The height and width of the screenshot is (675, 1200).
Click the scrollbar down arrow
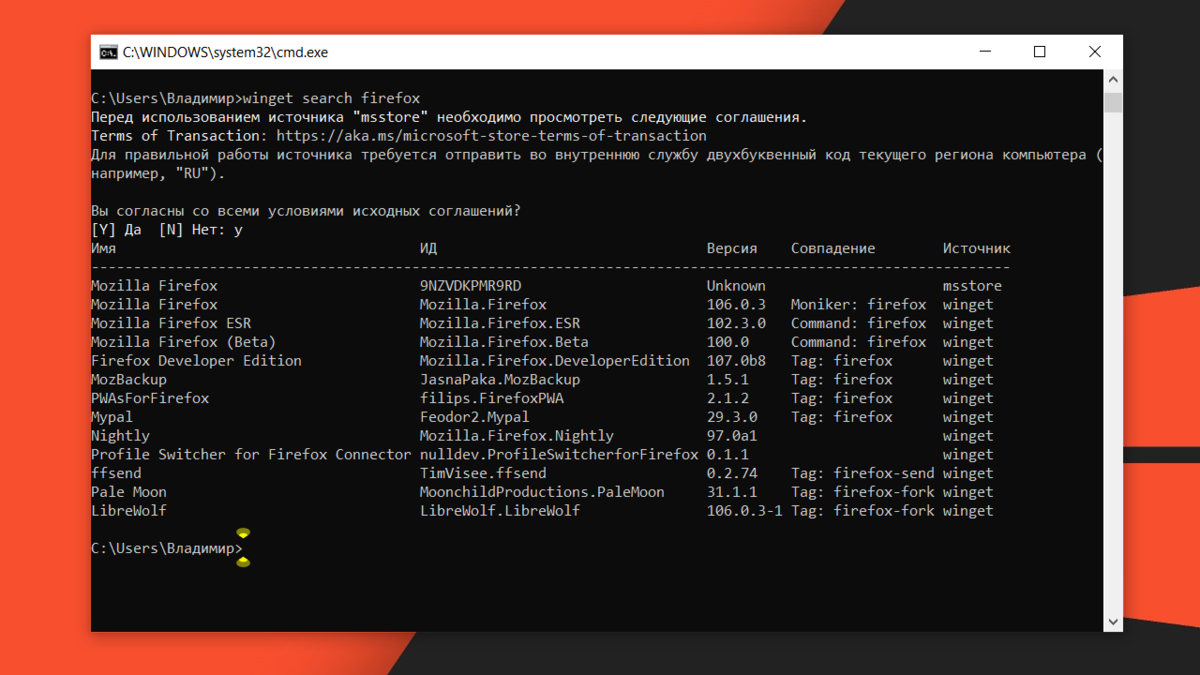click(x=1113, y=622)
